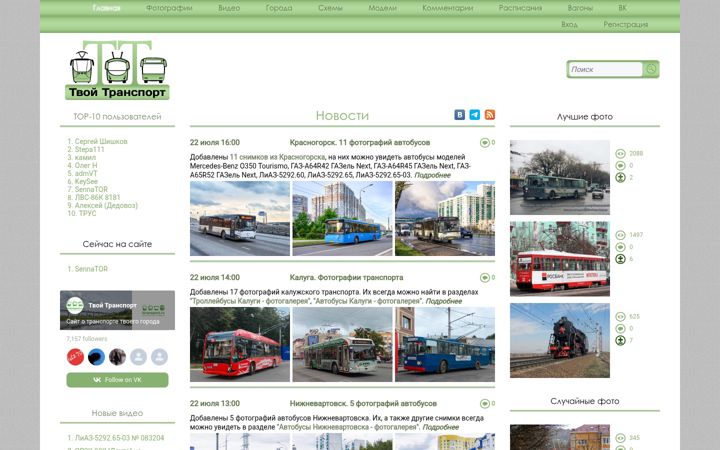Open the Модели menu item
This screenshot has width=720, height=450.
pos(382,8)
